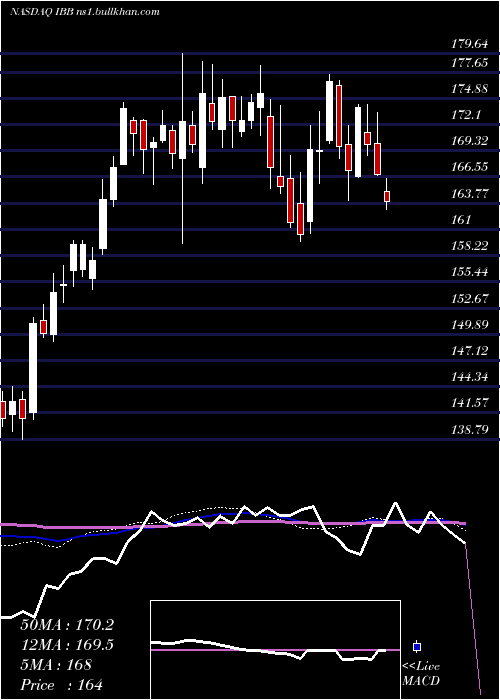The width and height of the screenshot is (500, 700).
Task: Click the 179.64 price axis label
Action: [x=470, y=44]
